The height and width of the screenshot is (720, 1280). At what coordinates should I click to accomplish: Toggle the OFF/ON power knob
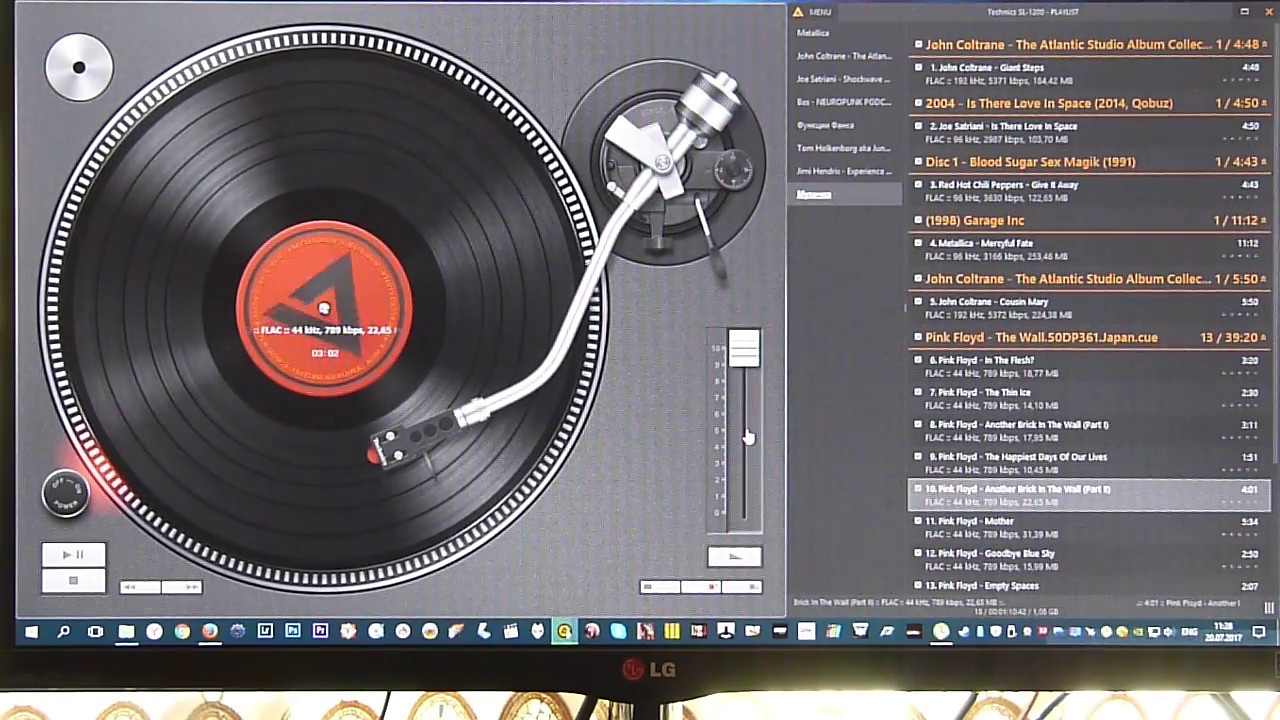tap(66, 492)
